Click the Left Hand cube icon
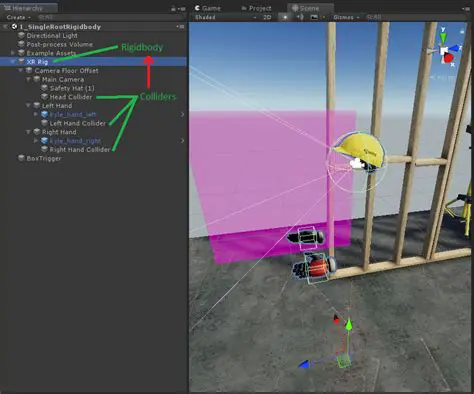 (x=37, y=106)
